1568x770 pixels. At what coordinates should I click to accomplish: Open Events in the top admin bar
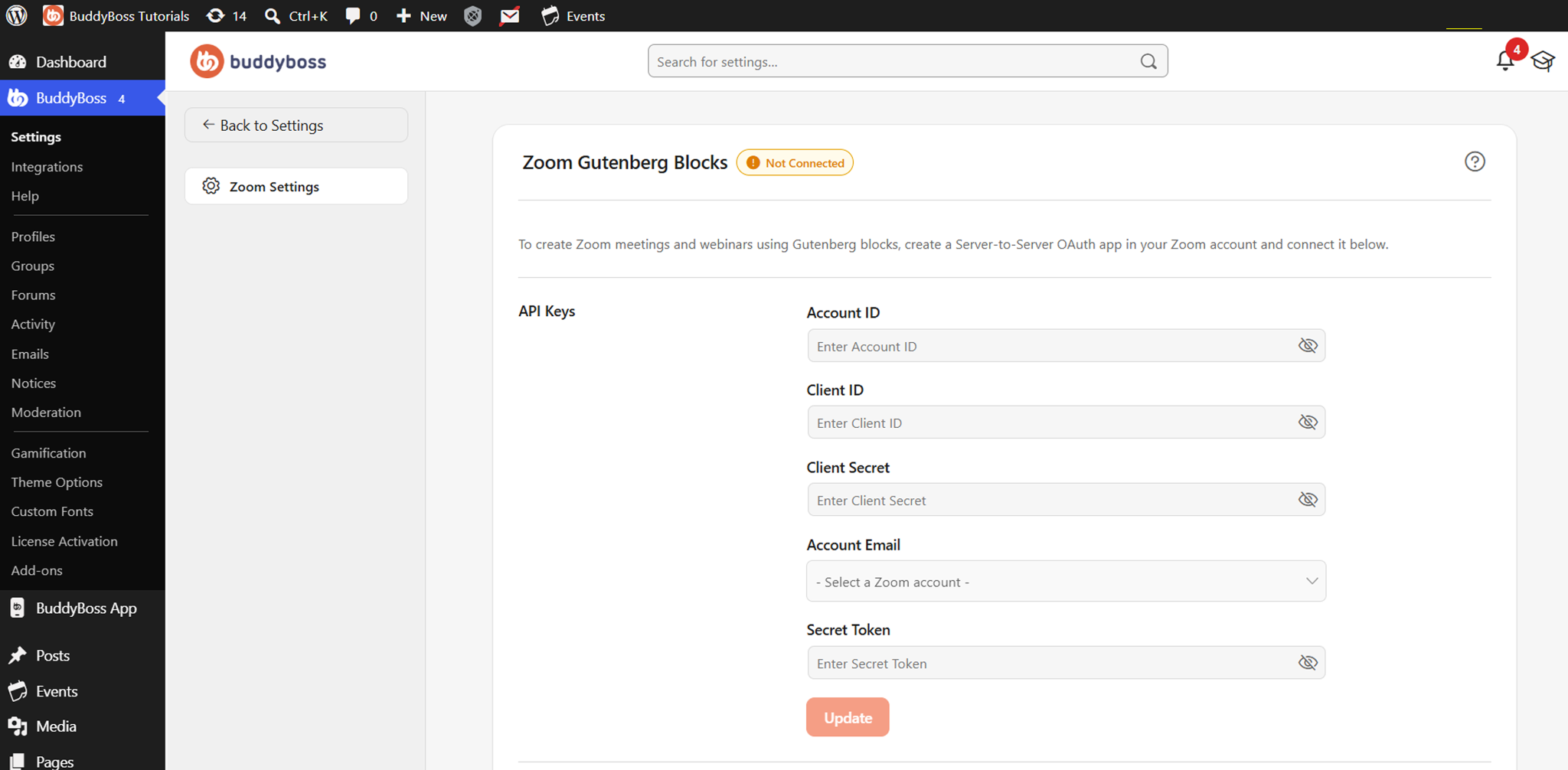pos(573,15)
